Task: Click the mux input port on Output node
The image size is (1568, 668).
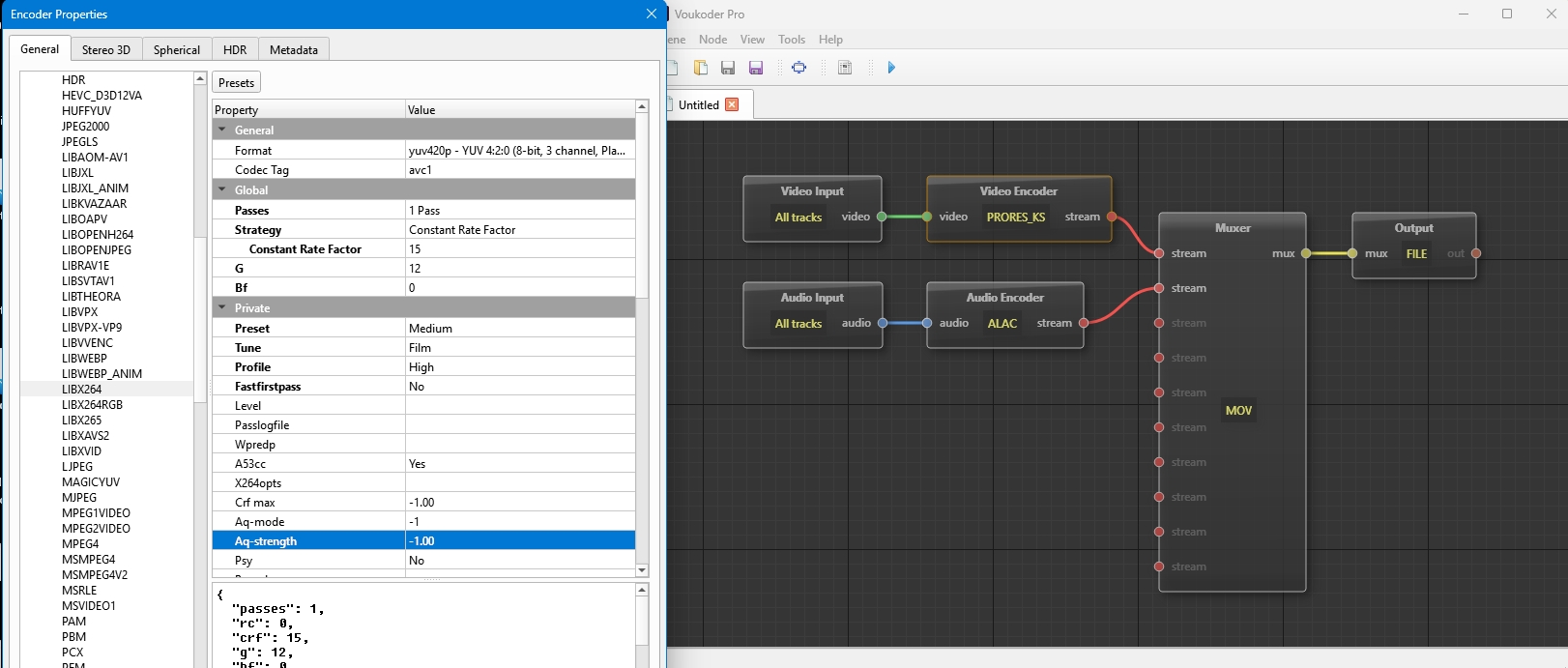Action: (1352, 253)
